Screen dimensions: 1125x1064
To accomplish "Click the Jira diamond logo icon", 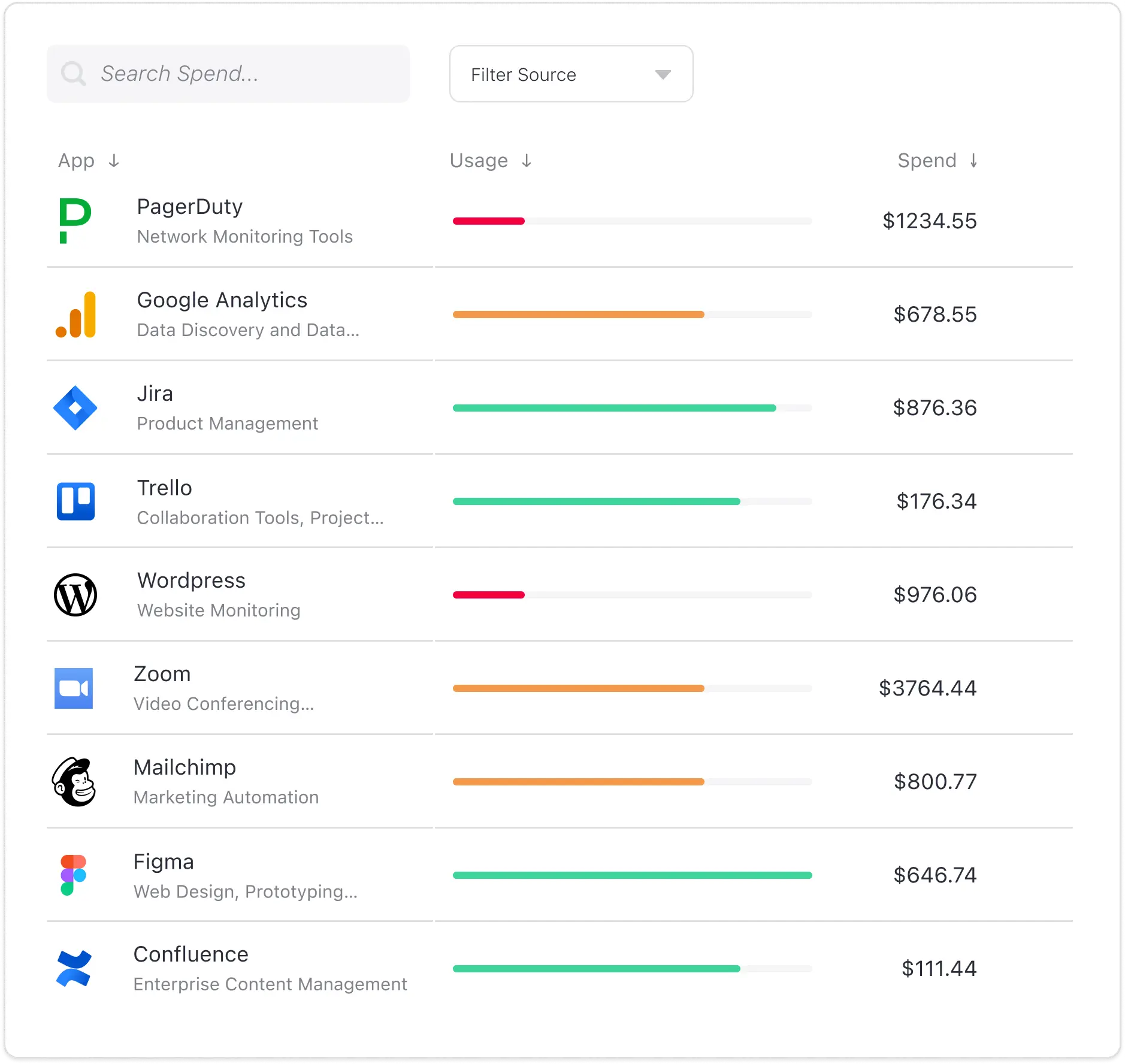I will (x=75, y=408).
